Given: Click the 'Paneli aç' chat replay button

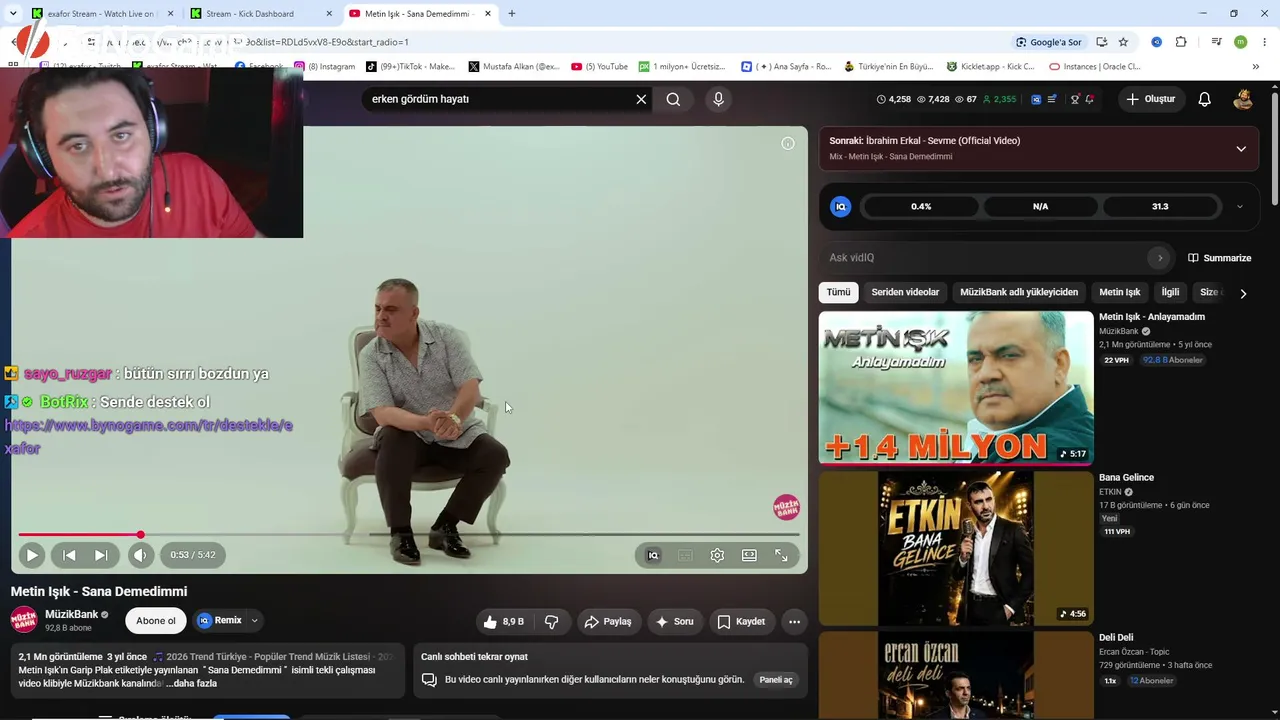Looking at the screenshot, I should [x=776, y=680].
